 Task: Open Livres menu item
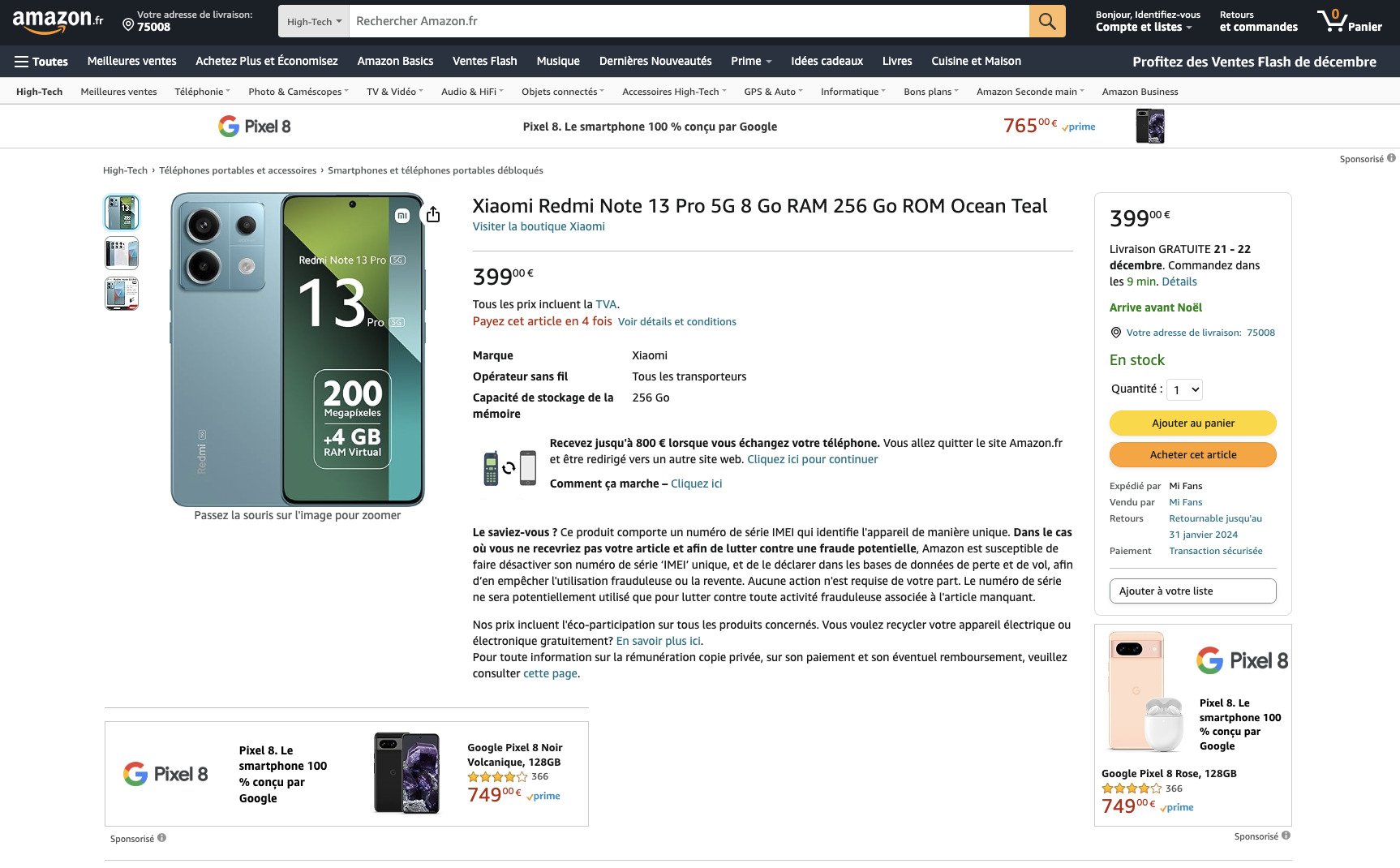coord(897,62)
